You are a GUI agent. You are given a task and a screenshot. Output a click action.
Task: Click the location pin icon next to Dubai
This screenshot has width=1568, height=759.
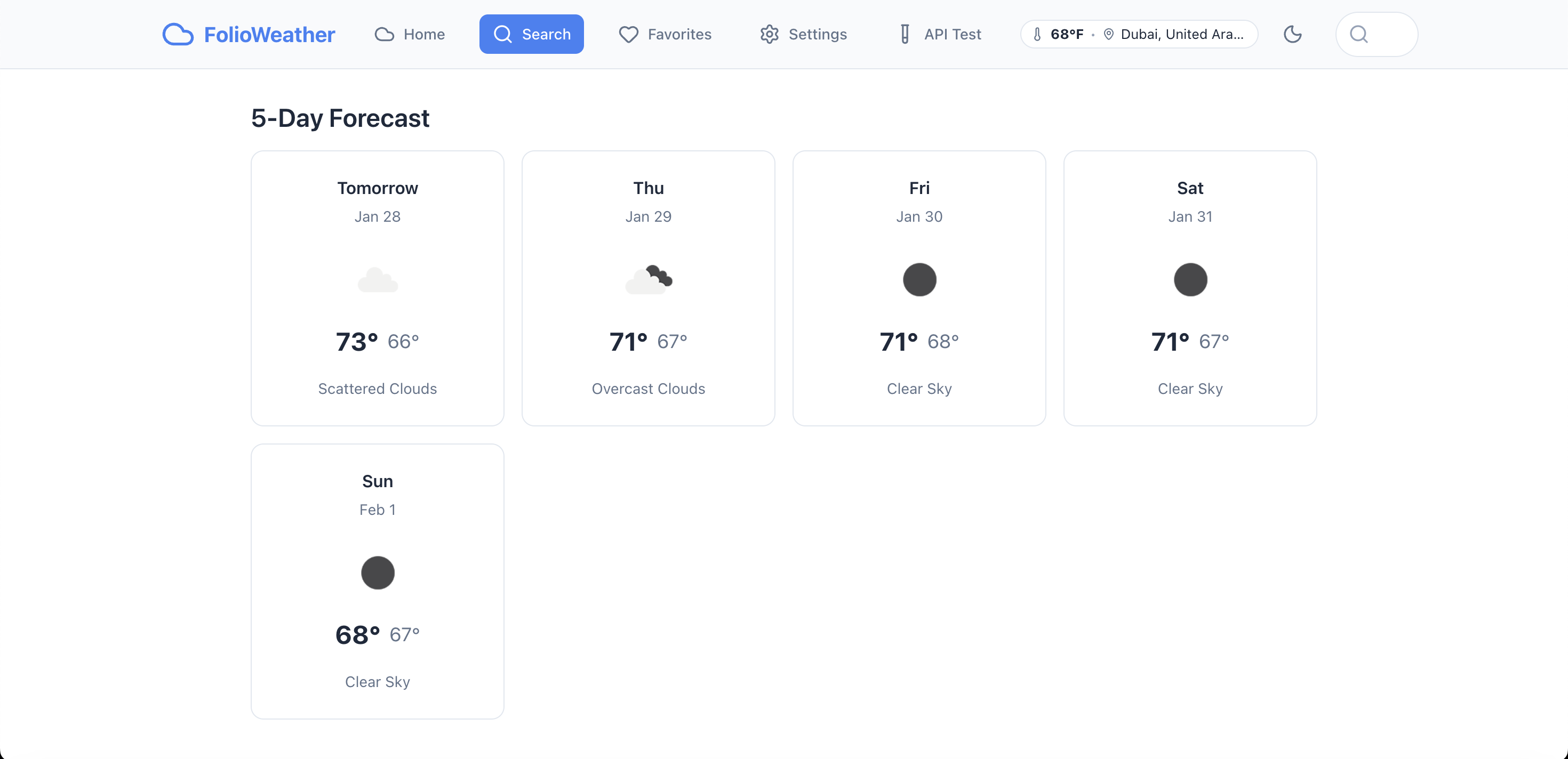pyautogui.click(x=1108, y=34)
